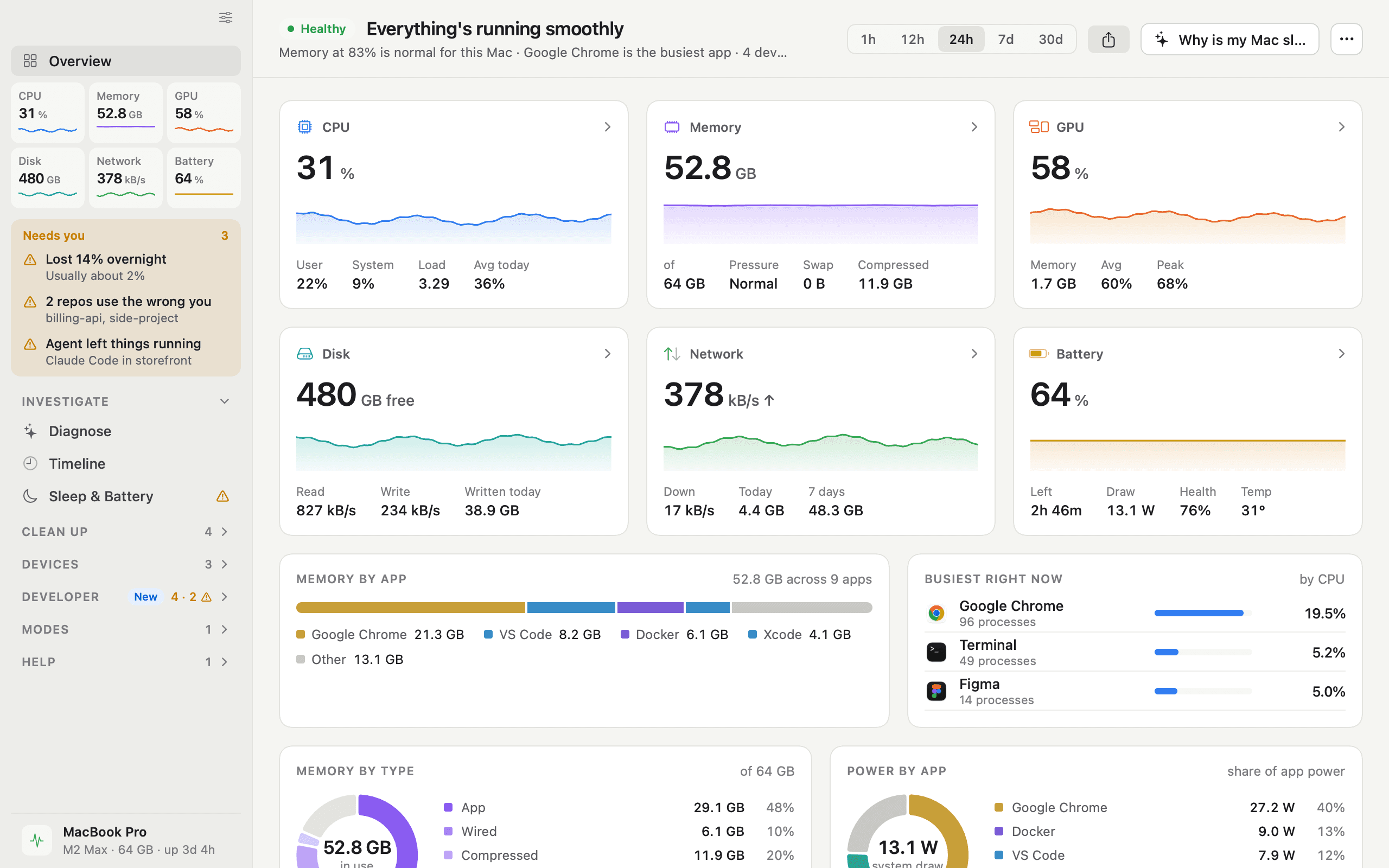The height and width of the screenshot is (868, 1389).
Task: Click the Sleep & Battery warning triangle icon
Action: (x=222, y=496)
